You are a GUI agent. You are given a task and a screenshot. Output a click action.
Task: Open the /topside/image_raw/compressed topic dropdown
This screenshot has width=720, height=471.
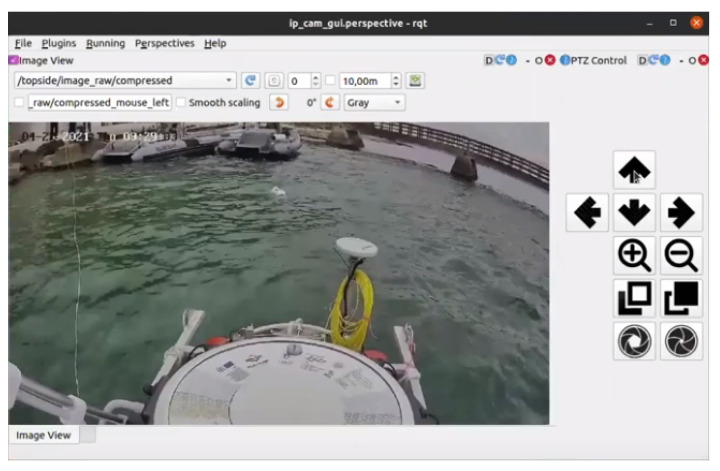[125, 80]
